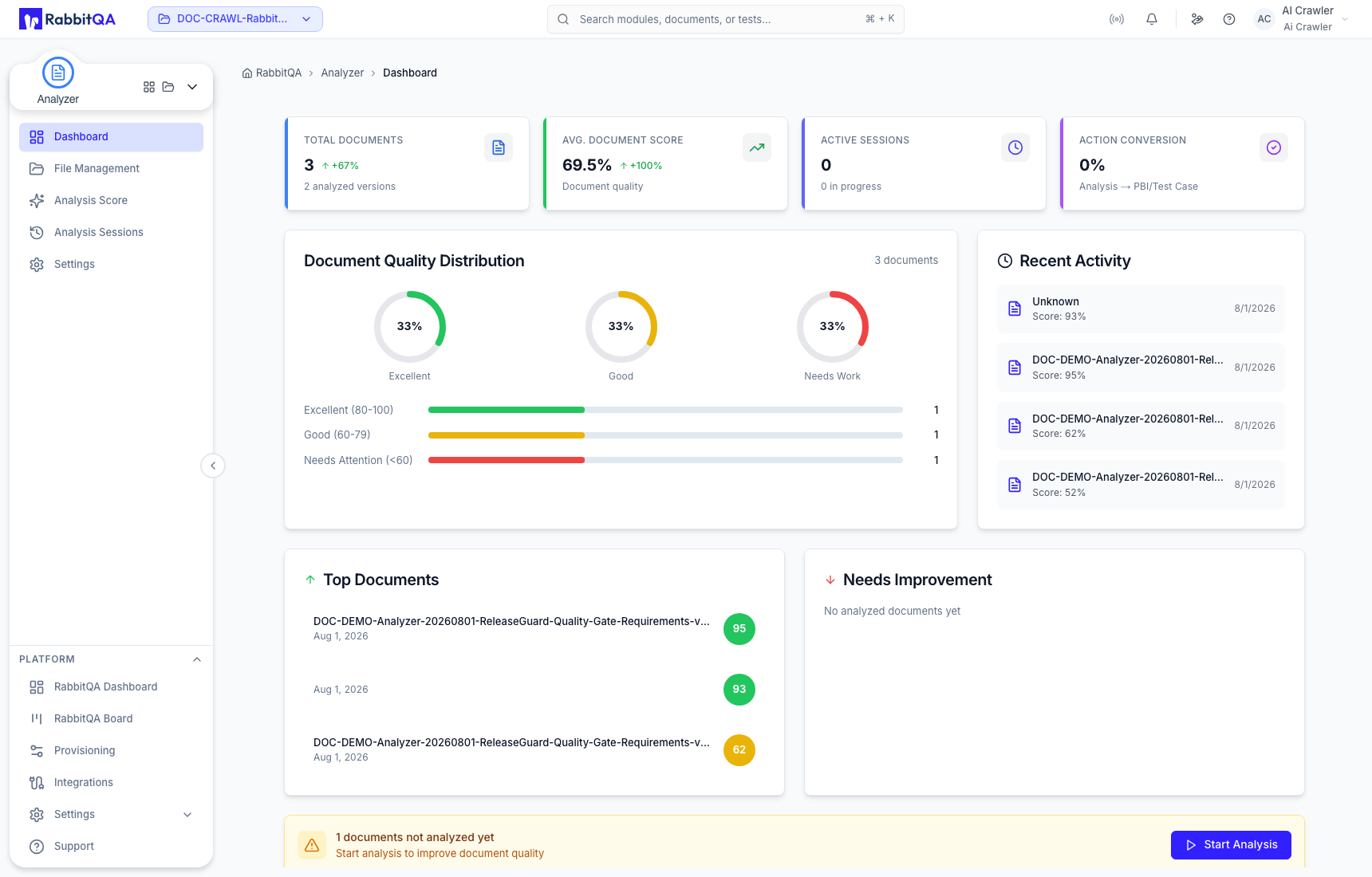
Task: Collapse the PLATFORM section
Action: coord(197,659)
